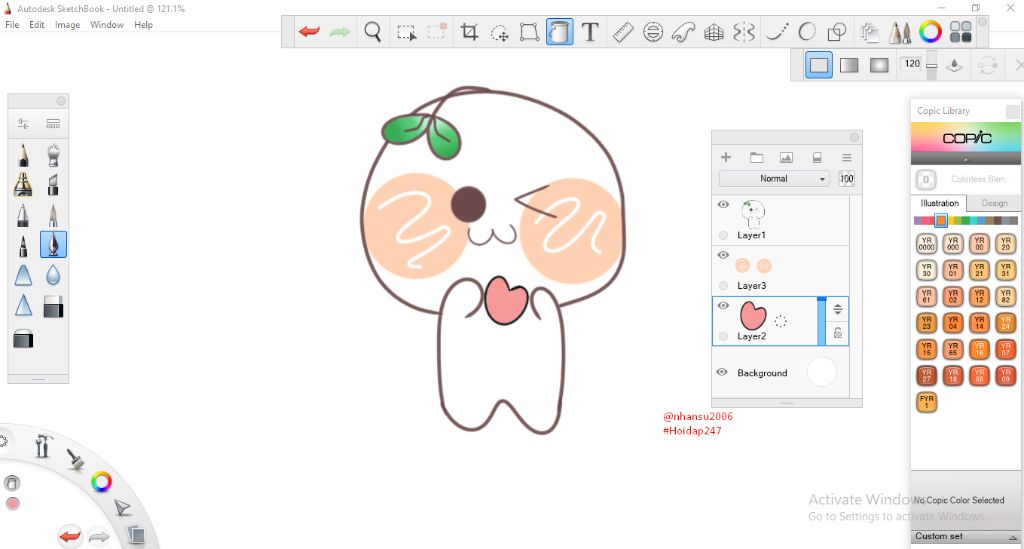Toggle Sample All Layers for fill

[x=954, y=65]
